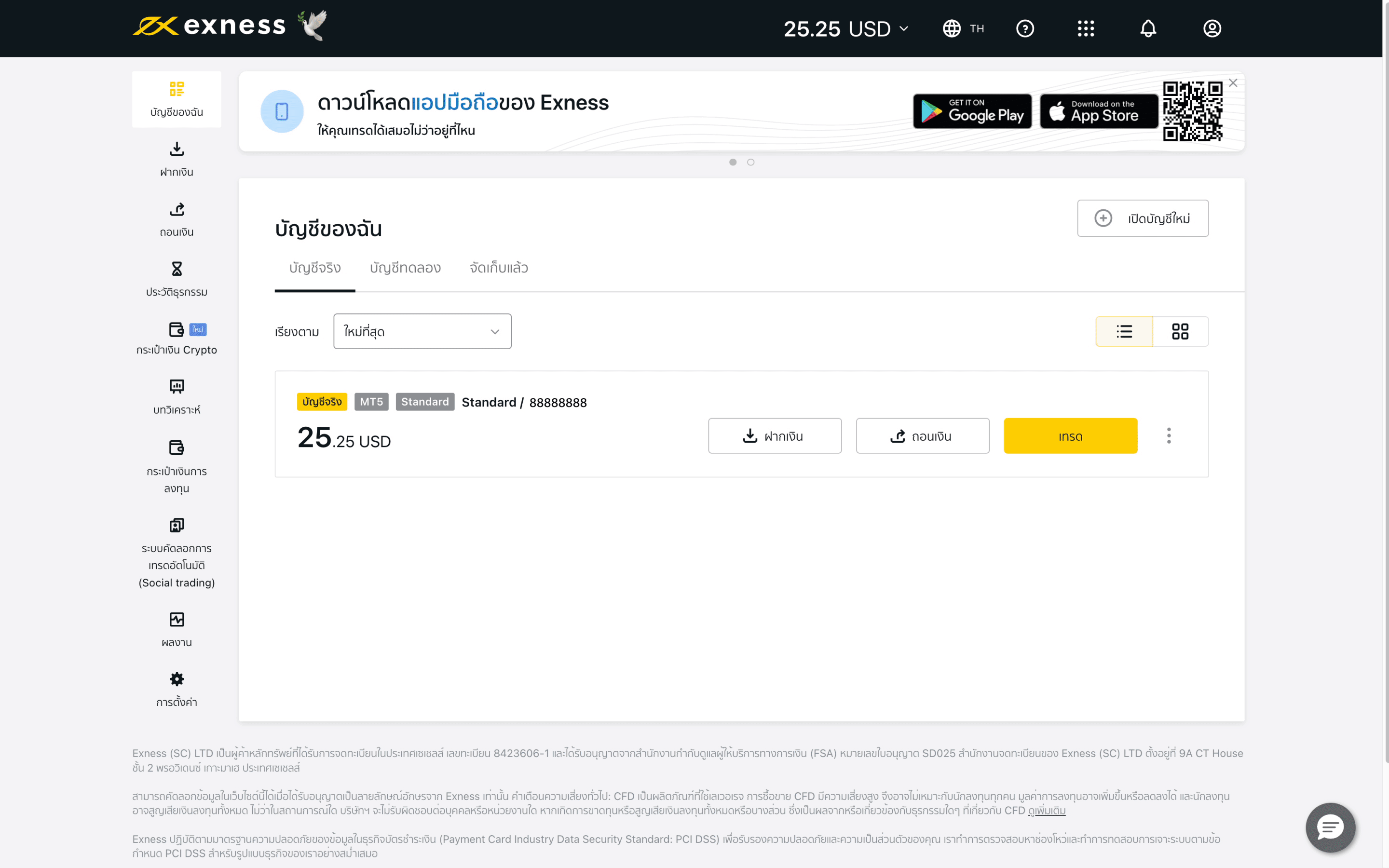This screenshot has height=868, width=1389.
Task: Open live chat bubble
Action: (x=1331, y=827)
